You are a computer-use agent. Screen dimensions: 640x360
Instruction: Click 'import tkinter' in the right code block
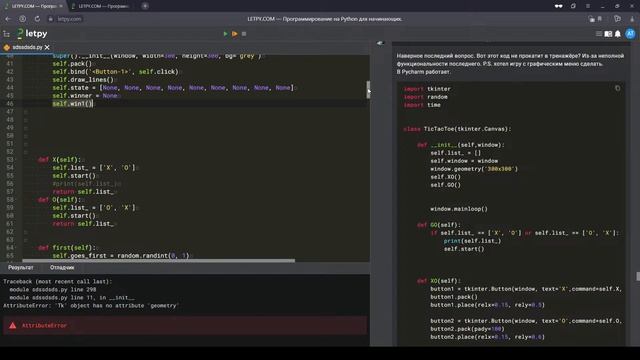pos(427,89)
